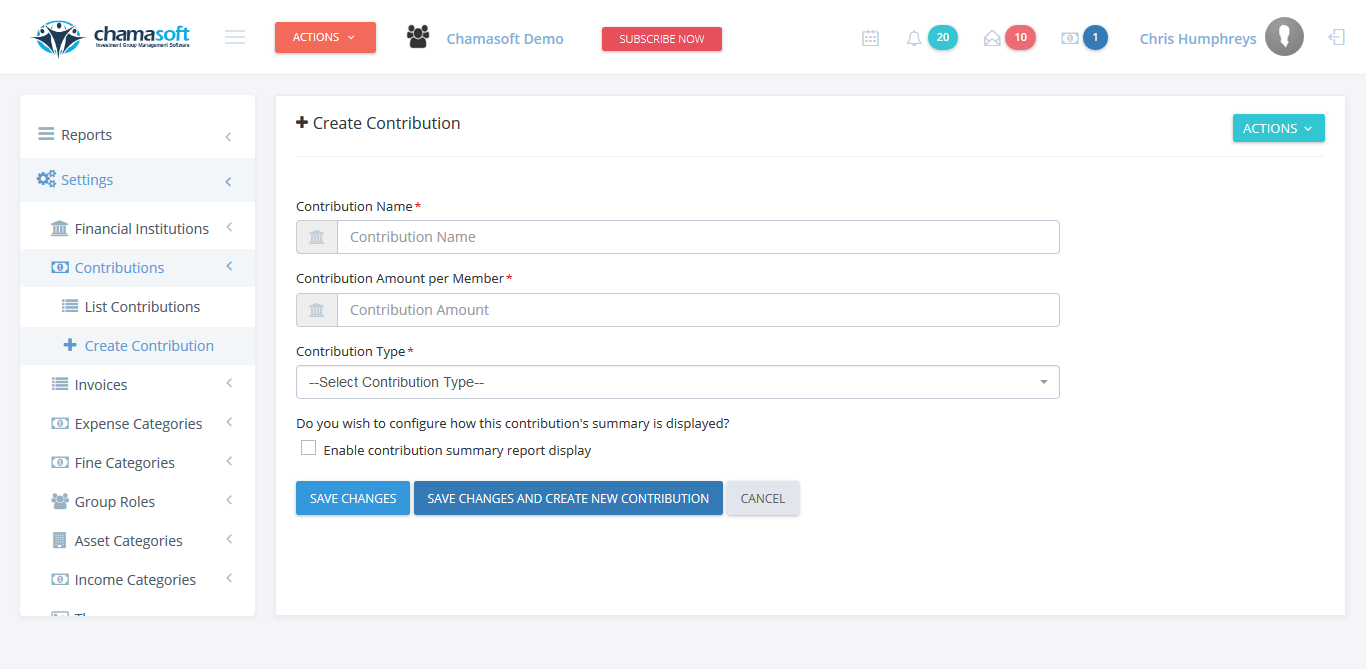
Task: Expand the Group Roles chevron
Action: click(x=229, y=500)
